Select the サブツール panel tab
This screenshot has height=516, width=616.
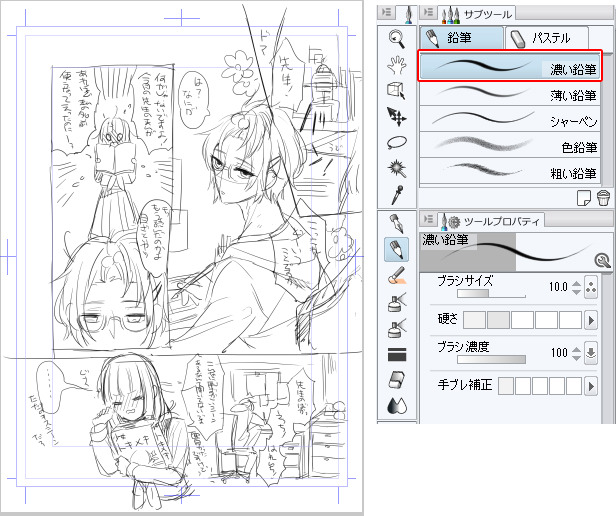coord(478,15)
